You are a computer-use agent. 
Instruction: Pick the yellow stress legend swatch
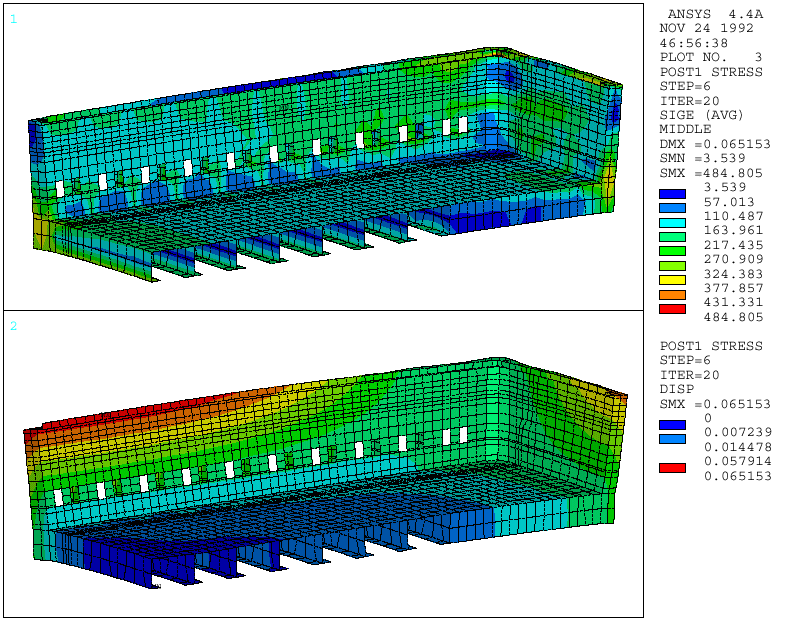[x=672, y=281]
